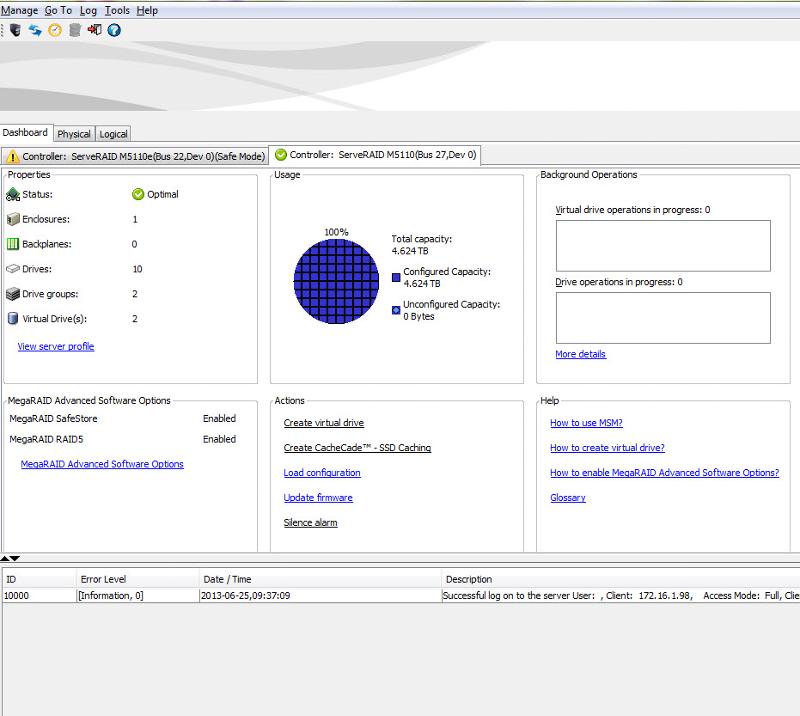The width and height of the screenshot is (800, 716).
Task: Click the Error Level column header
Action: click(138, 579)
